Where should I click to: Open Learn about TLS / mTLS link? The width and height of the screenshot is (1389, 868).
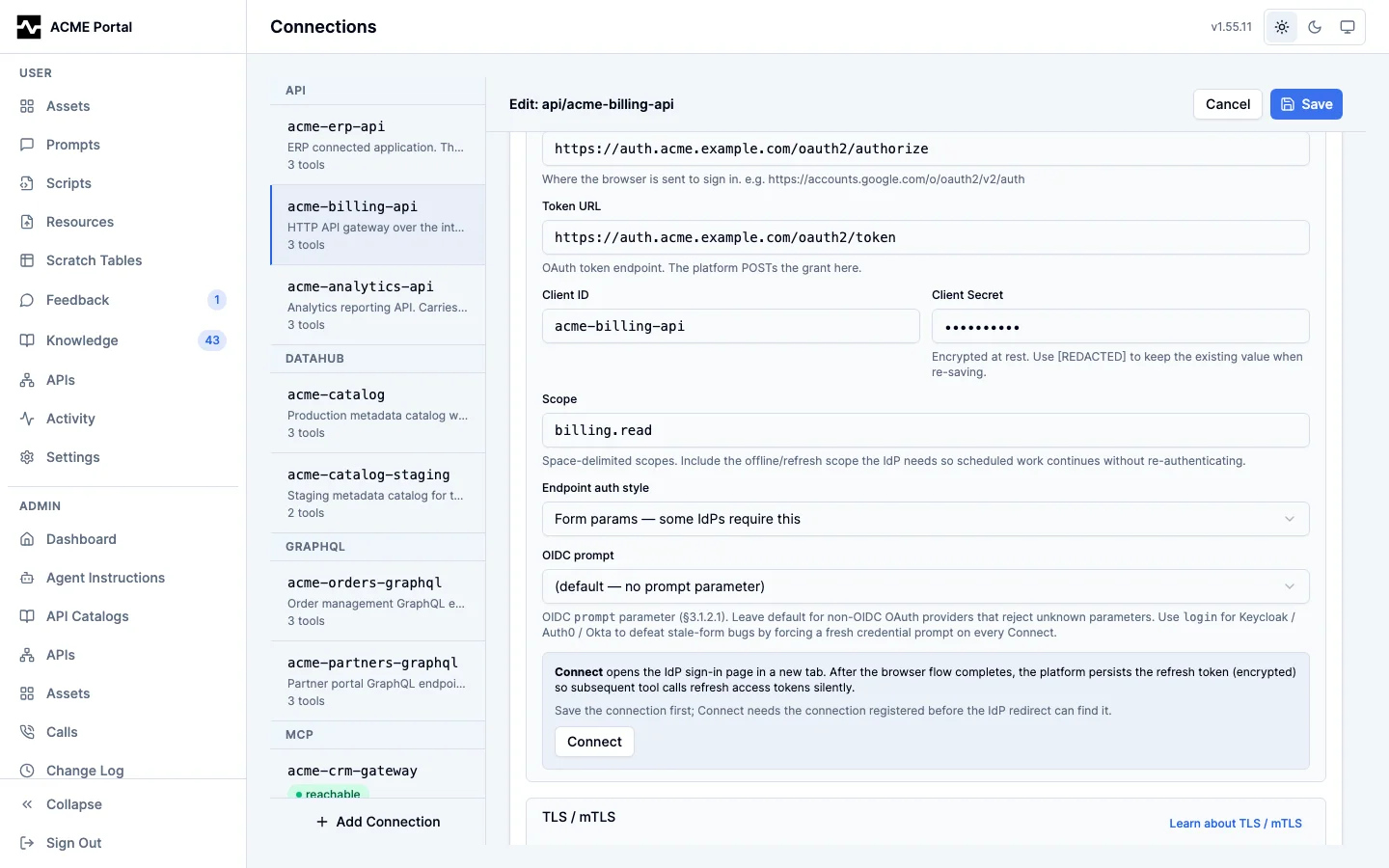[1236, 824]
